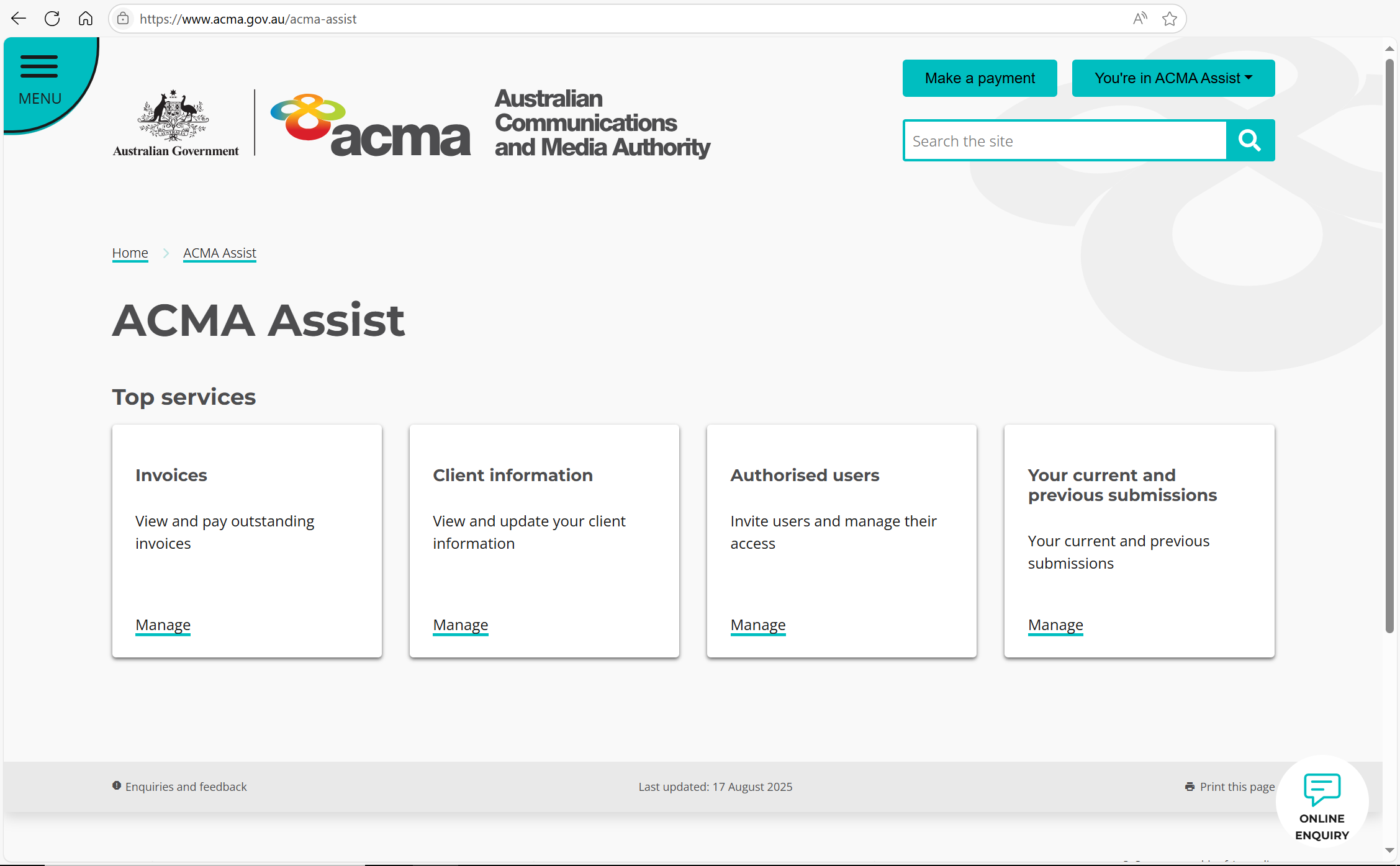View site information lock icon
The width and height of the screenshot is (1400, 866).
tap(123, 19)
